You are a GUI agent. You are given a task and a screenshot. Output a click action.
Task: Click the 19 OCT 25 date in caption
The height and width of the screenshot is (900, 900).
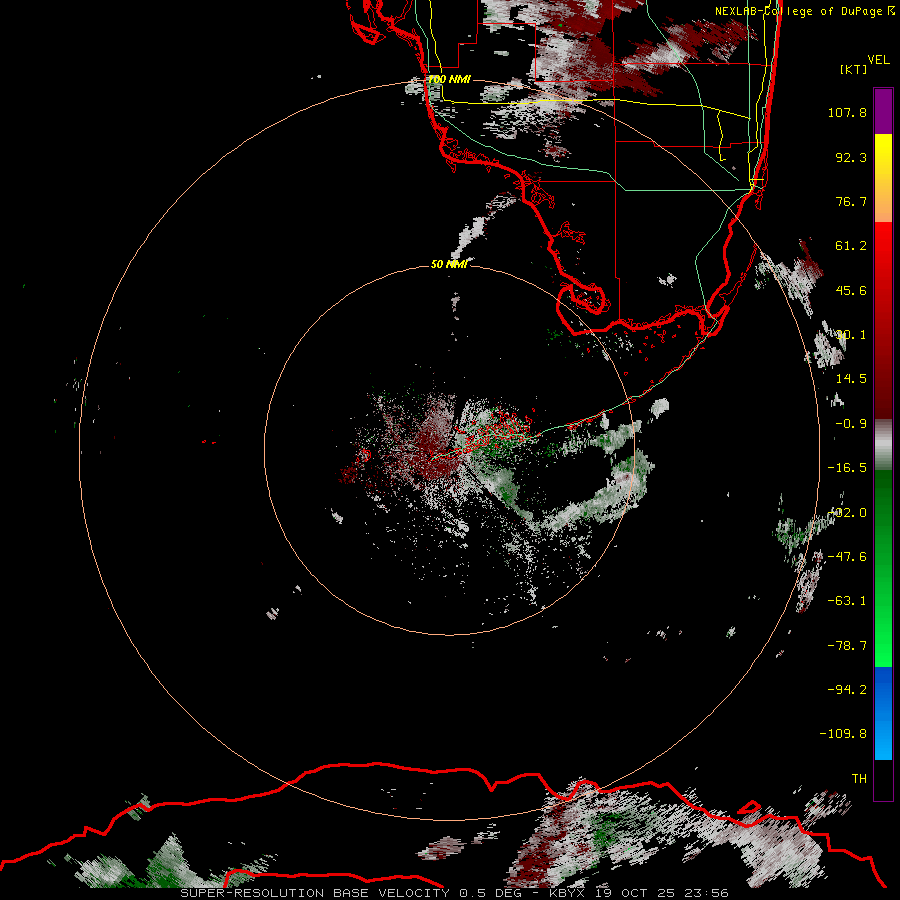(637, 893)
